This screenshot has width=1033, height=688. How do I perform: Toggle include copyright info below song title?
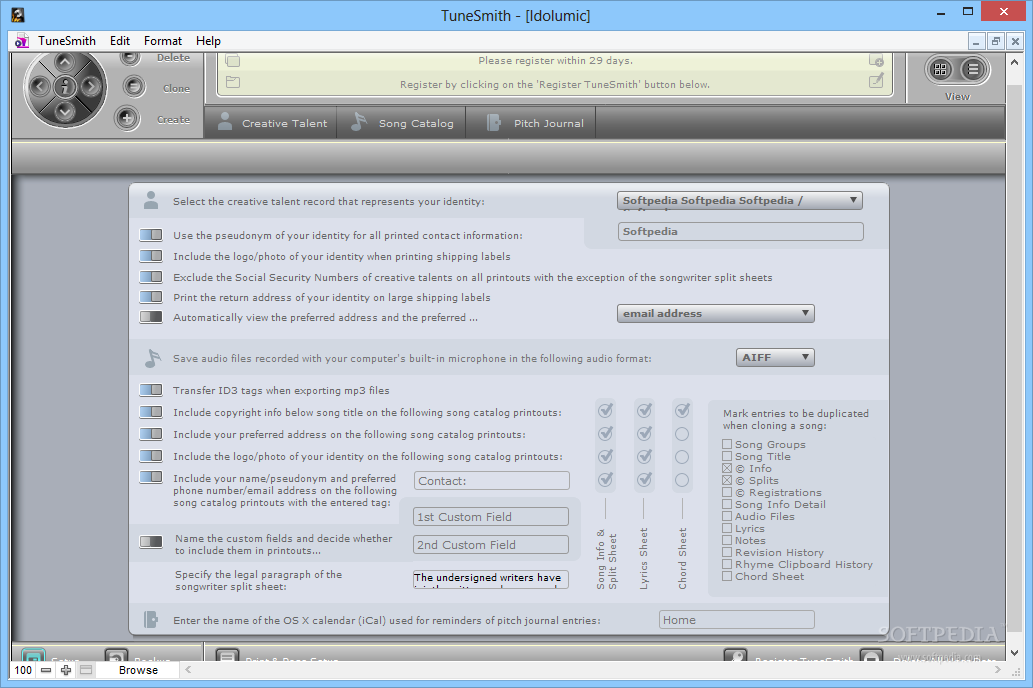coord(151,412)
